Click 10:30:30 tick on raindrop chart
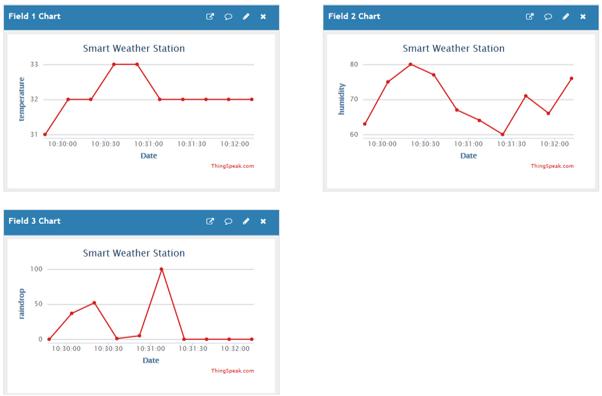The width and height of the screenshot is (602, 396). pos(108,349)
